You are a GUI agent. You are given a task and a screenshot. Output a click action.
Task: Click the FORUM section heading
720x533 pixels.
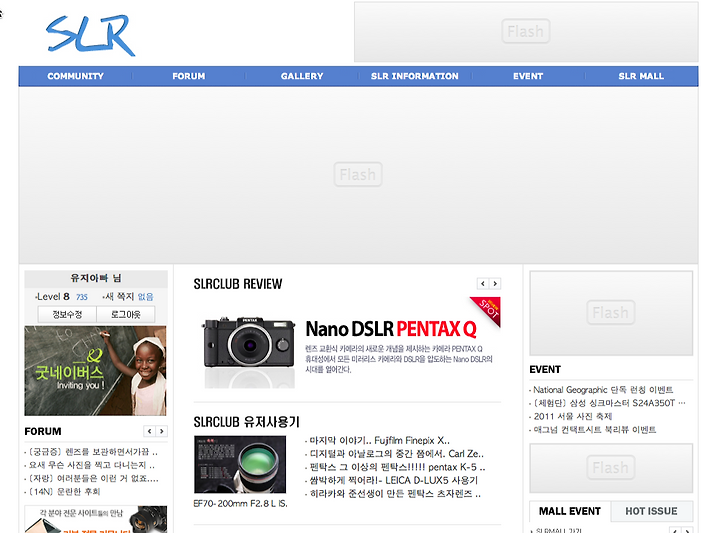tap(43, 432)
